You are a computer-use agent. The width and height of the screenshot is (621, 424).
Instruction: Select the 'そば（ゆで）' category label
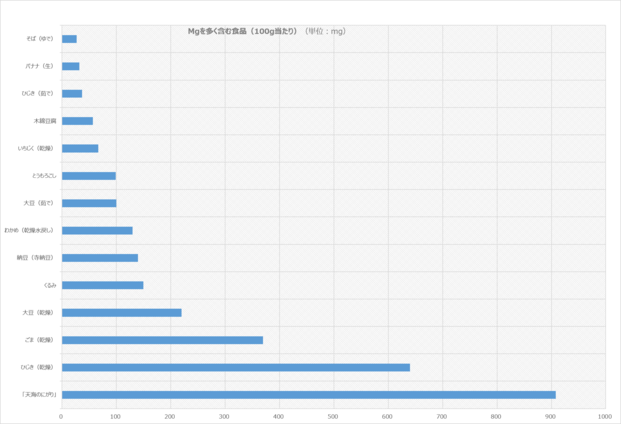[x=40, y=38]
